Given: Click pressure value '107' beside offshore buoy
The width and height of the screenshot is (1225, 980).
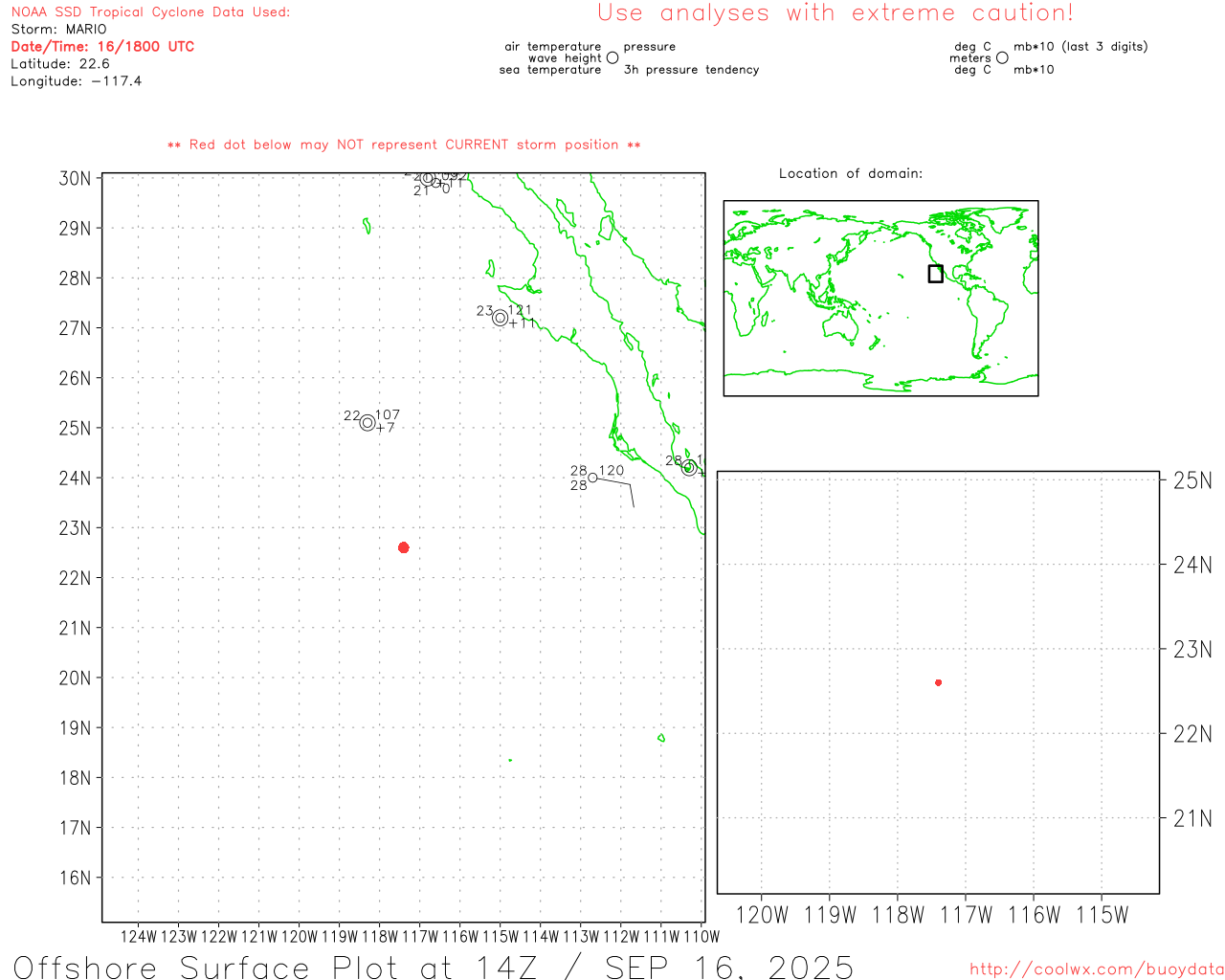Looking at the screenshot, I should click(388, 415).
